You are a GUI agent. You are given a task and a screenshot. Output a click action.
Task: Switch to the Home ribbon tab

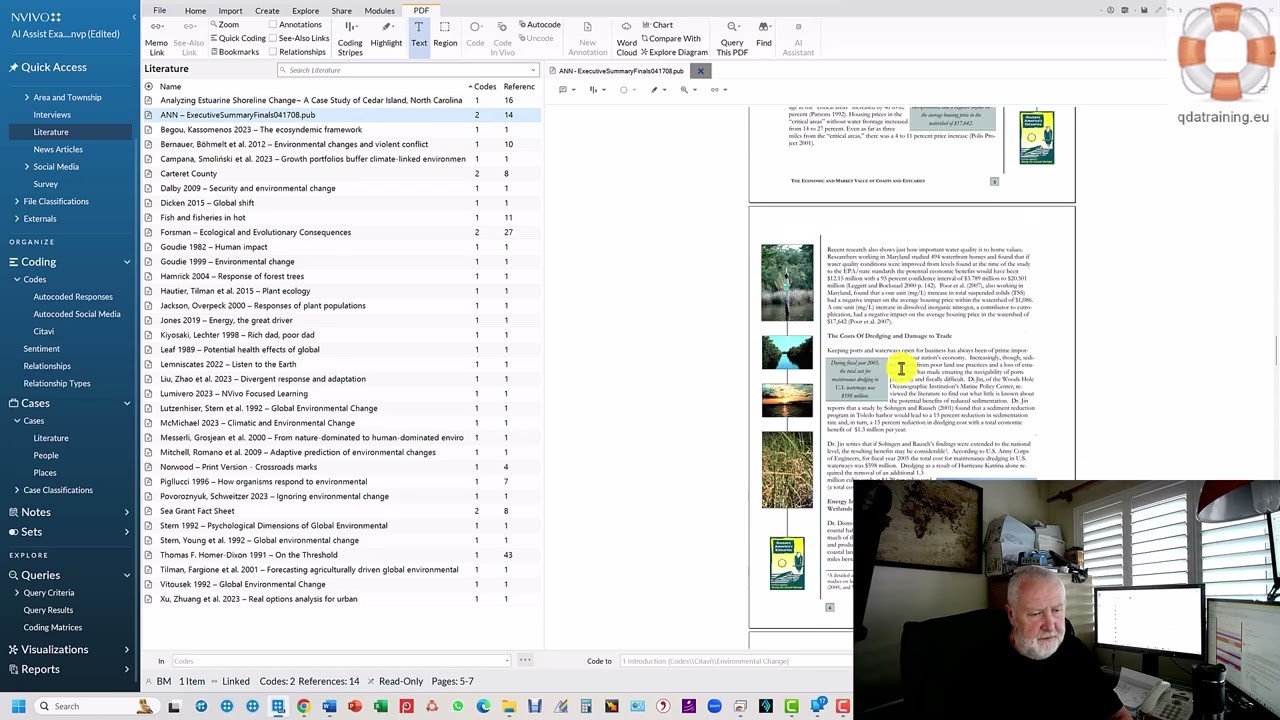pyautogui.click(x=195, y=10)
